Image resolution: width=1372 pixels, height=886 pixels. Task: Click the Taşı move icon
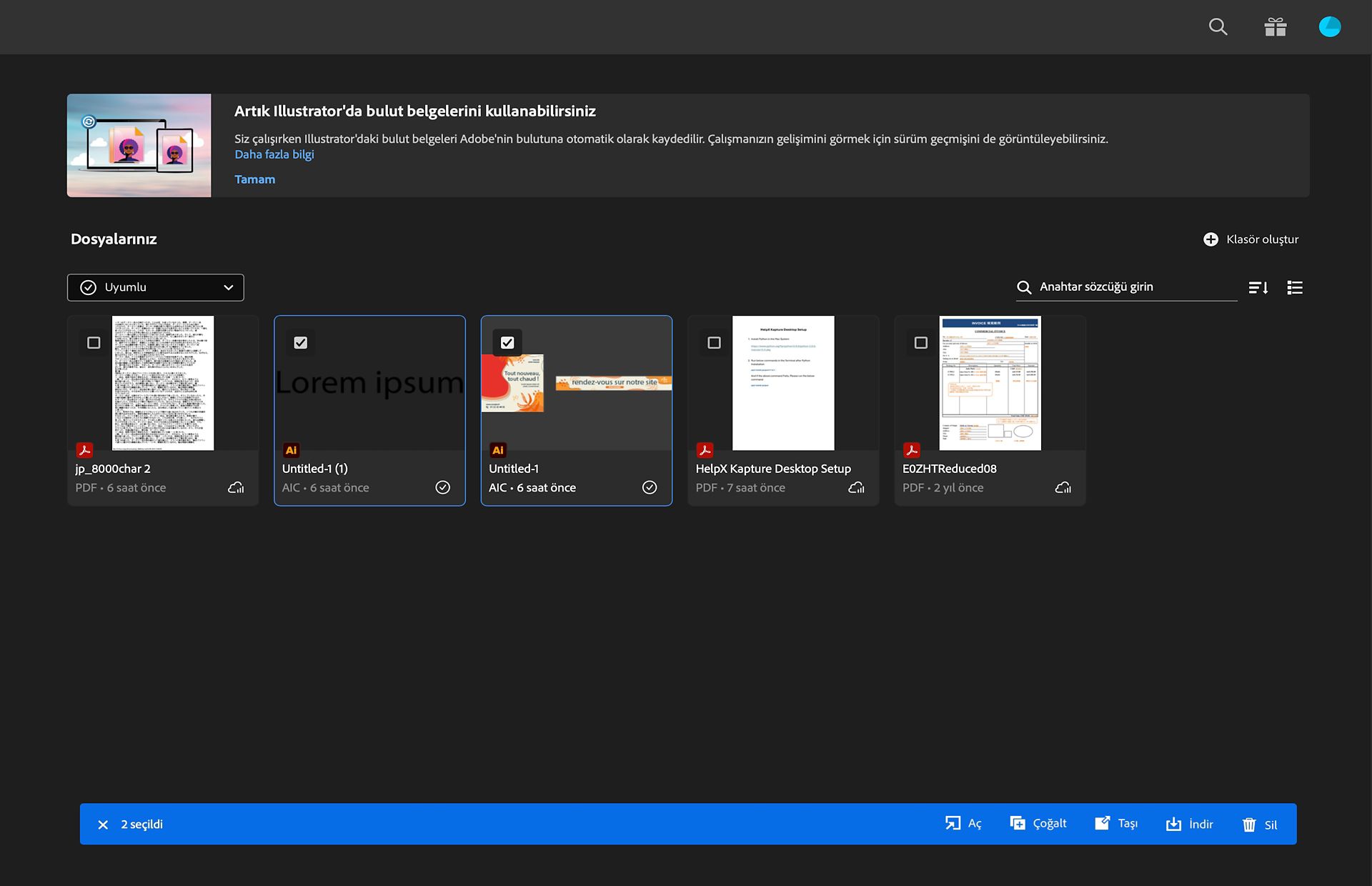(1103, 823)
